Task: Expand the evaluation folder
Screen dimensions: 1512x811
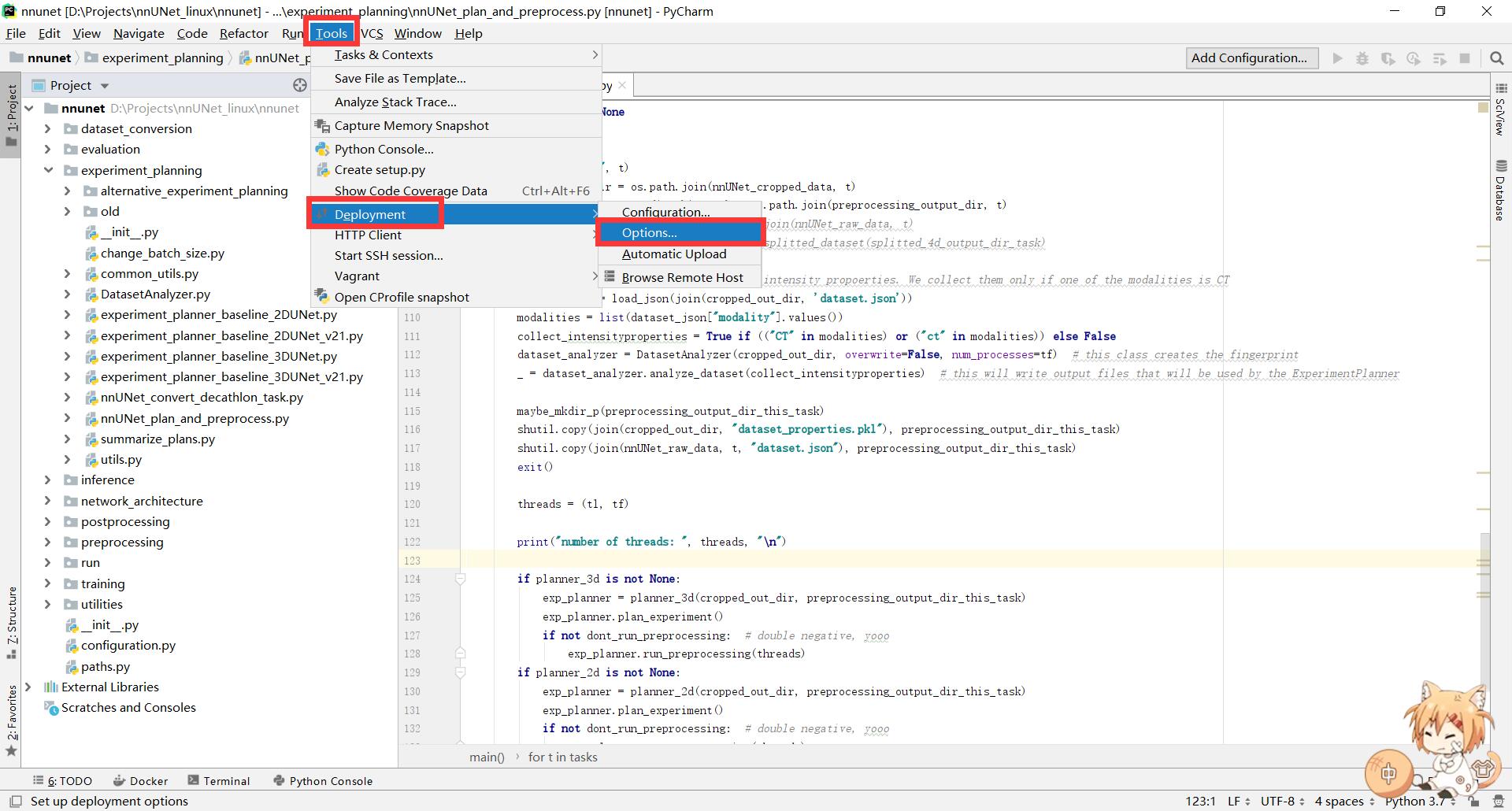Action: (x=48, y=150)
